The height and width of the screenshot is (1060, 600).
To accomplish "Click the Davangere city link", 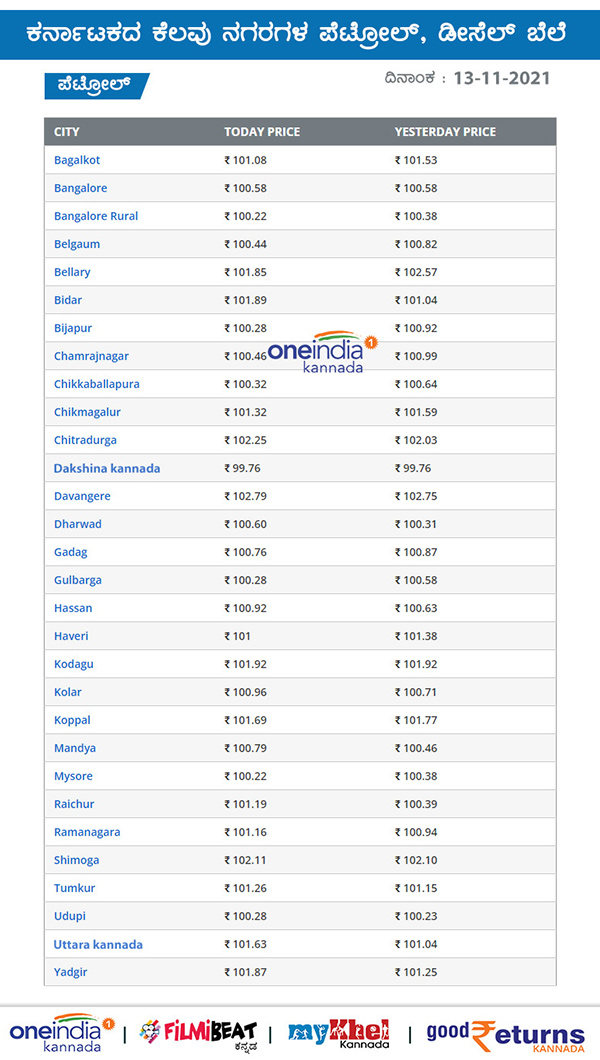I will pyautogui.click(x=82, y=496).
